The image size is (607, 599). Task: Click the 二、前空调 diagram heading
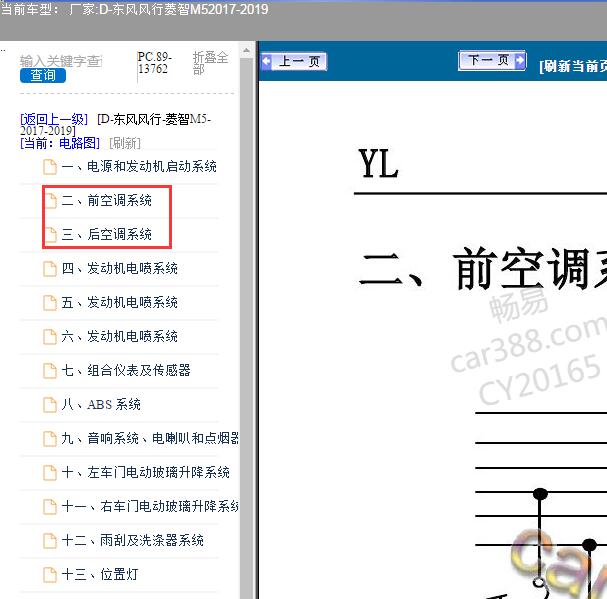(x=483, y=269)
